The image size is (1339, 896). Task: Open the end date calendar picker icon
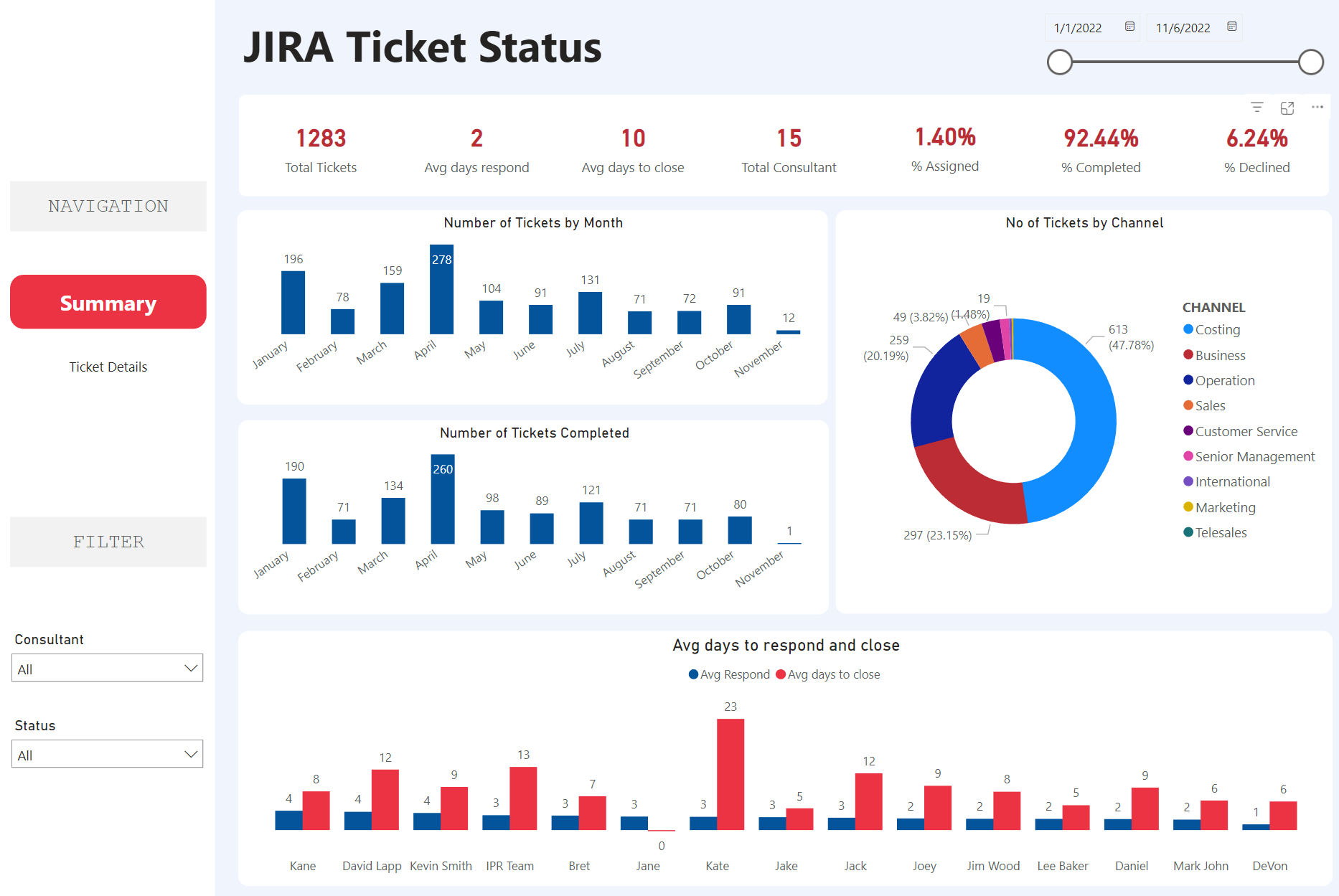click(1231, 27)
